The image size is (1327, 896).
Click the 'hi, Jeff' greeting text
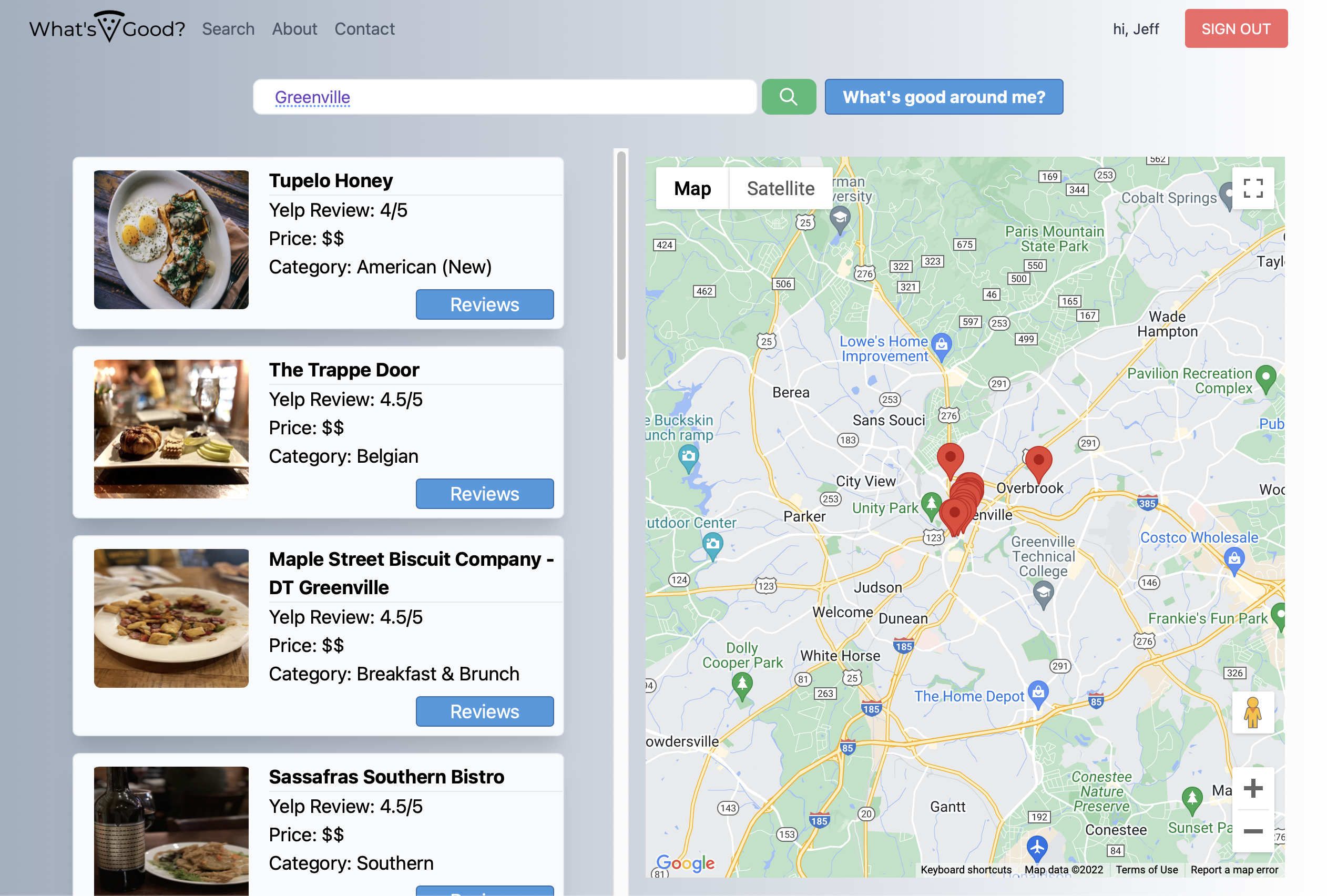pos(1135,28)
